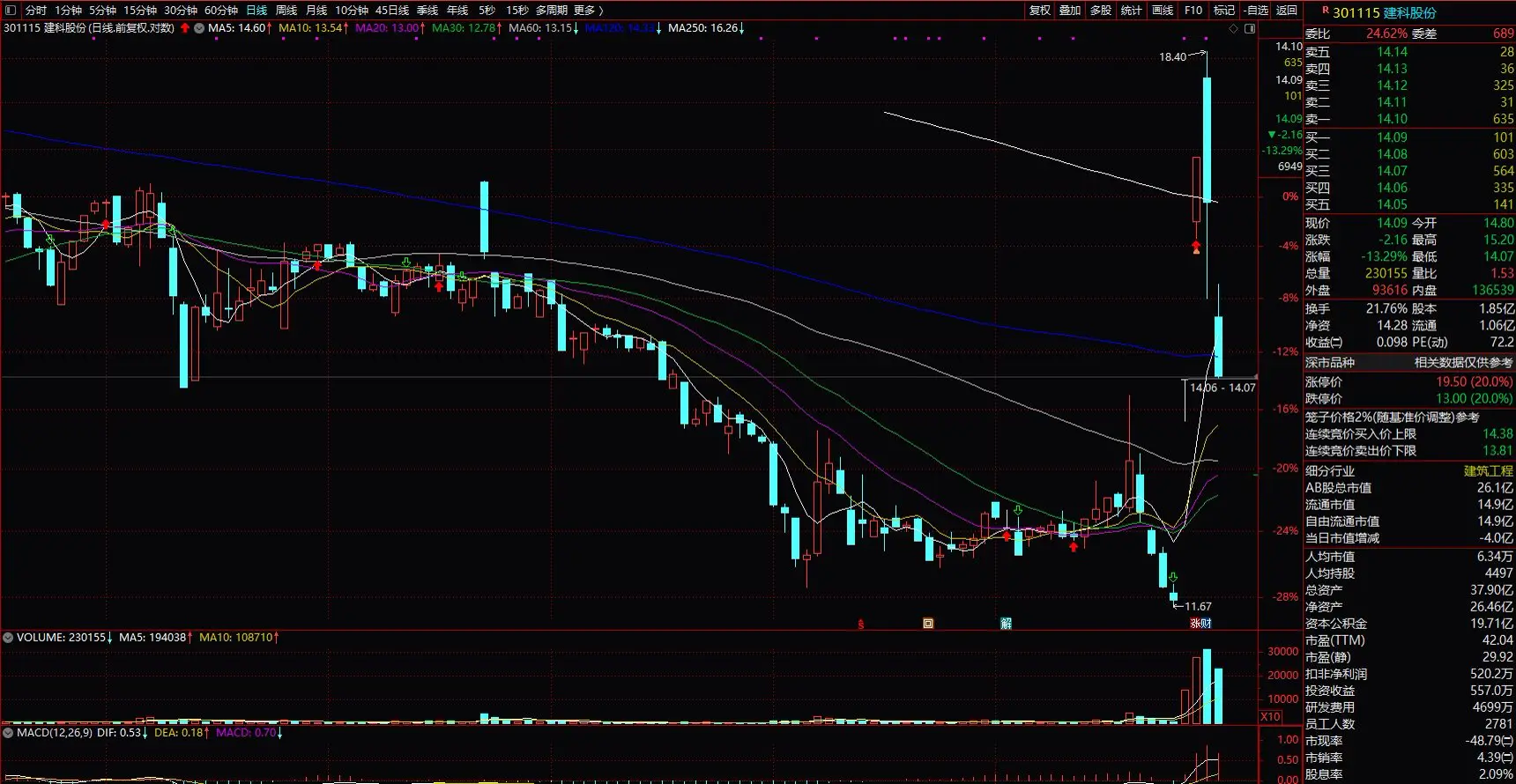Toggle the VOLUME indicator circle icon
This screenshot has width=1516, height=784.
point(8,637)
